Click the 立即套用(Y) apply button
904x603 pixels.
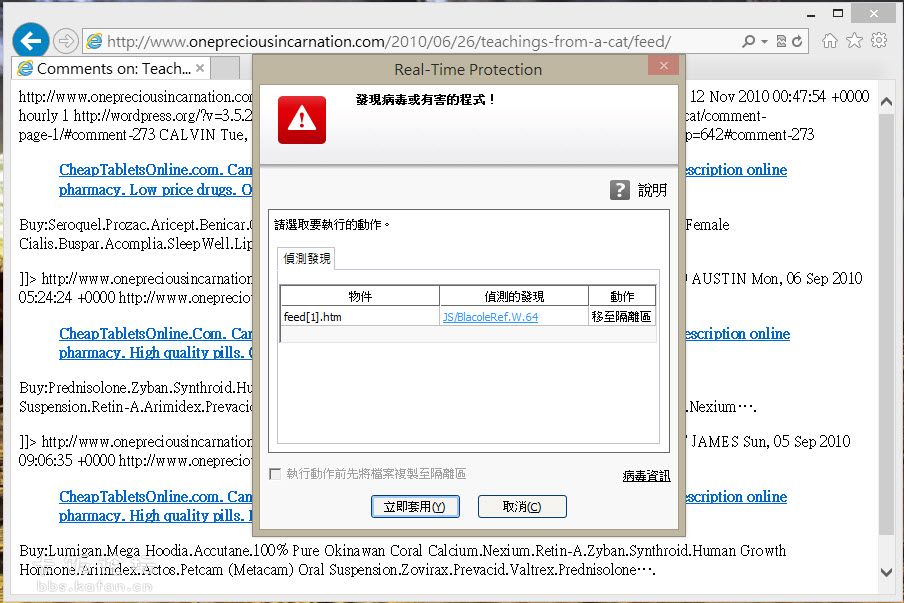[x=415, y=507]
